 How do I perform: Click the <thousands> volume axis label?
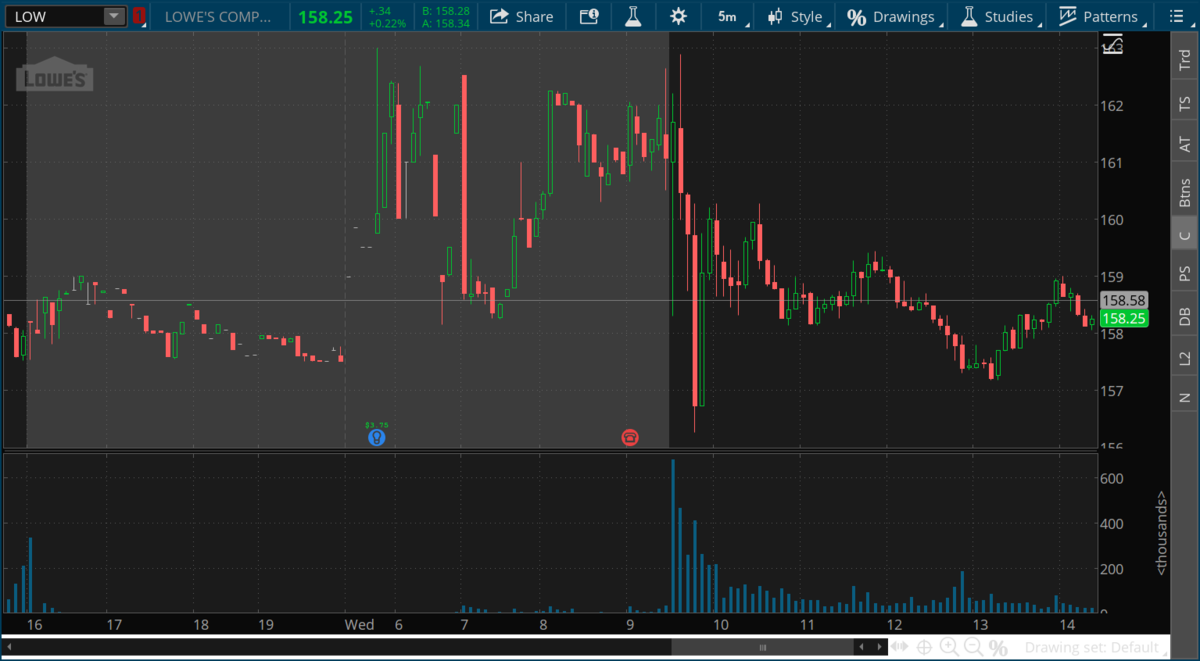click(1162, 532)
